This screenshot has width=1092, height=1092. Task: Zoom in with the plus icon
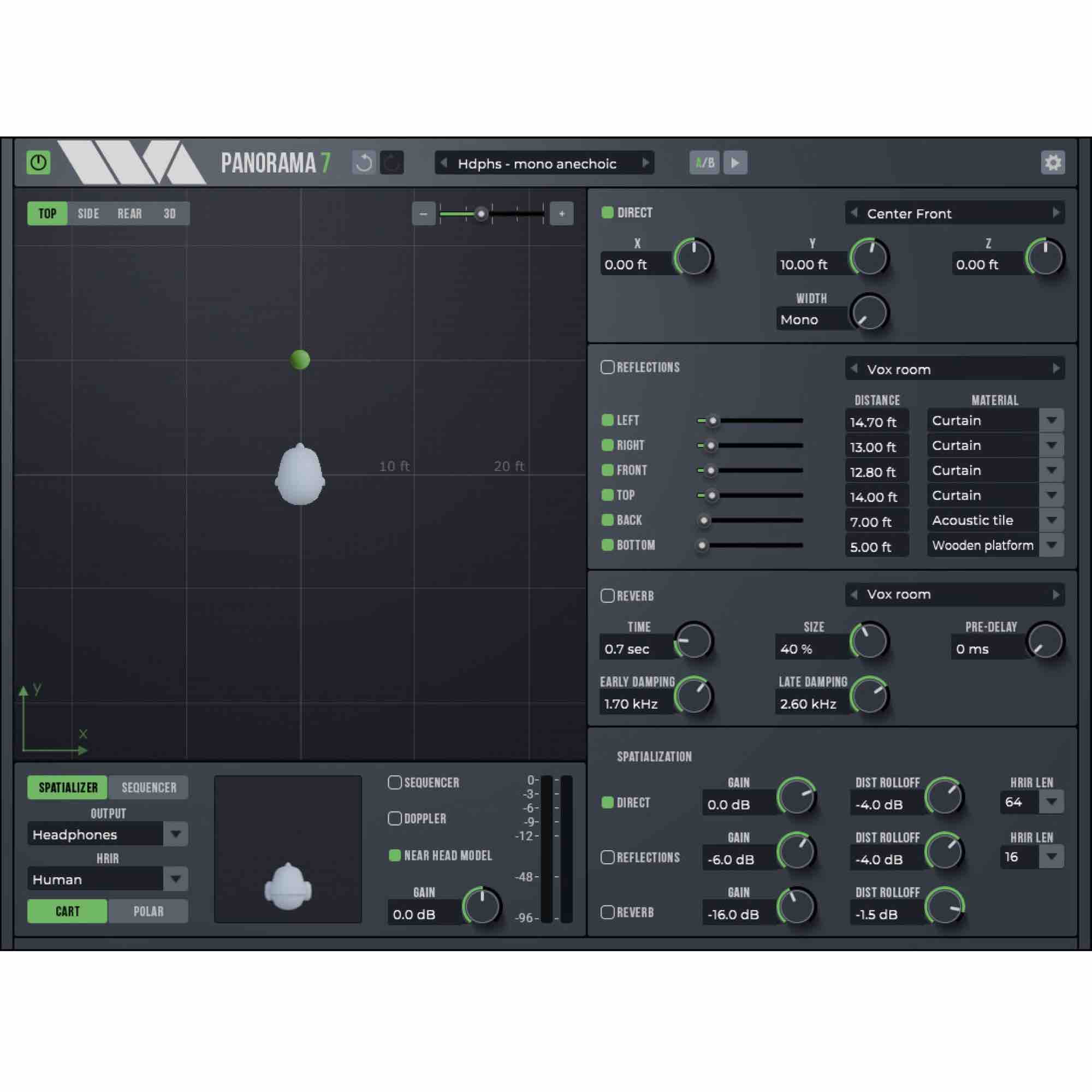tap(561, 213)
